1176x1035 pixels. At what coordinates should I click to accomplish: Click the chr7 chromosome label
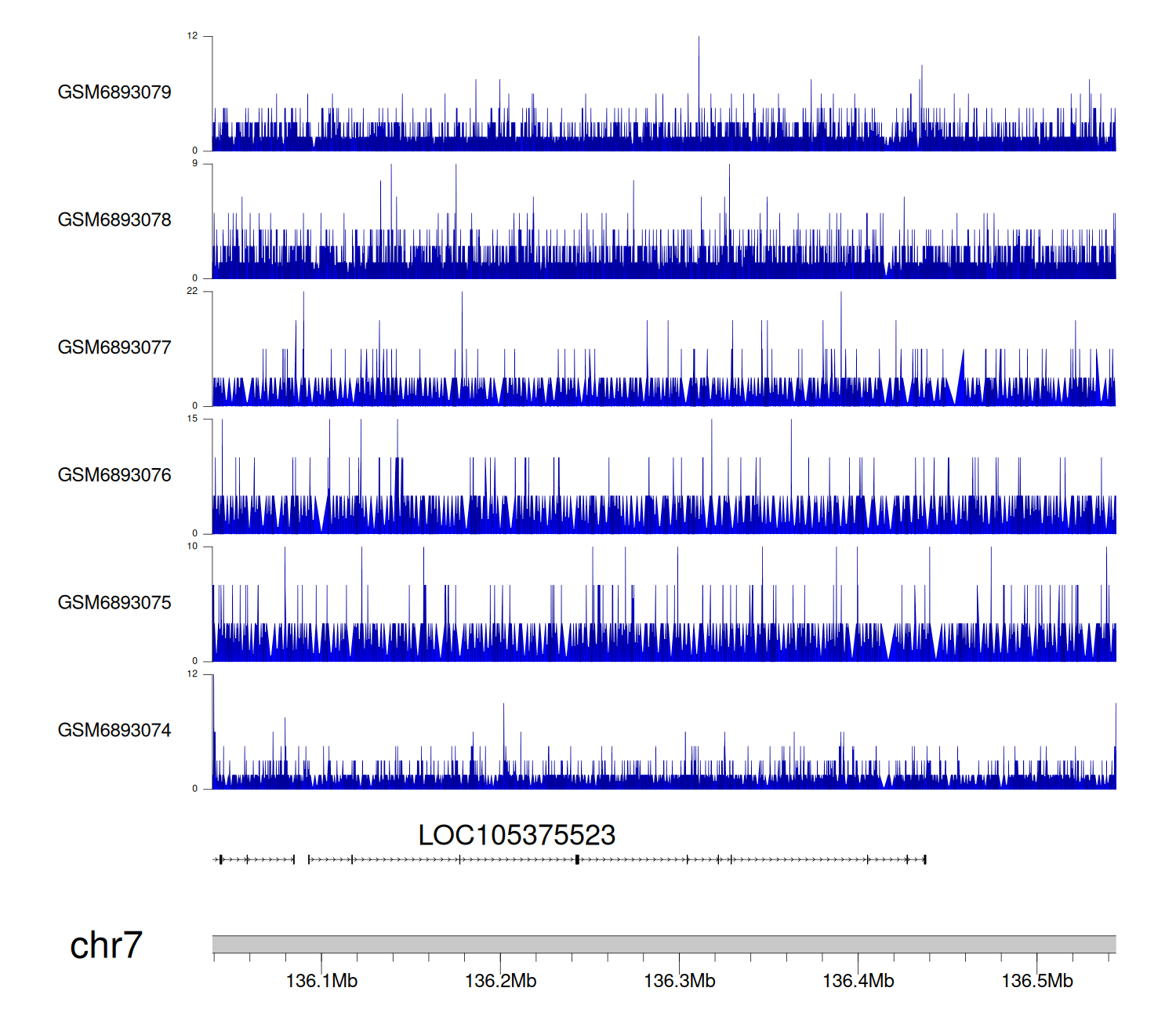106,946
